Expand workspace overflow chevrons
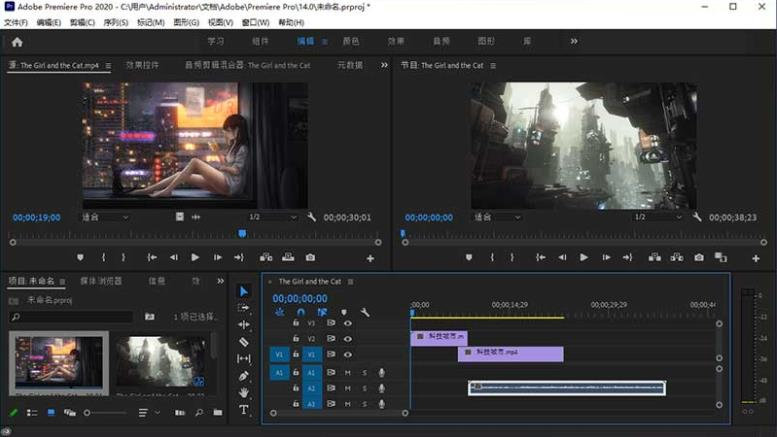This screenshot has width=777, height=437. click(x=574, y=41)
